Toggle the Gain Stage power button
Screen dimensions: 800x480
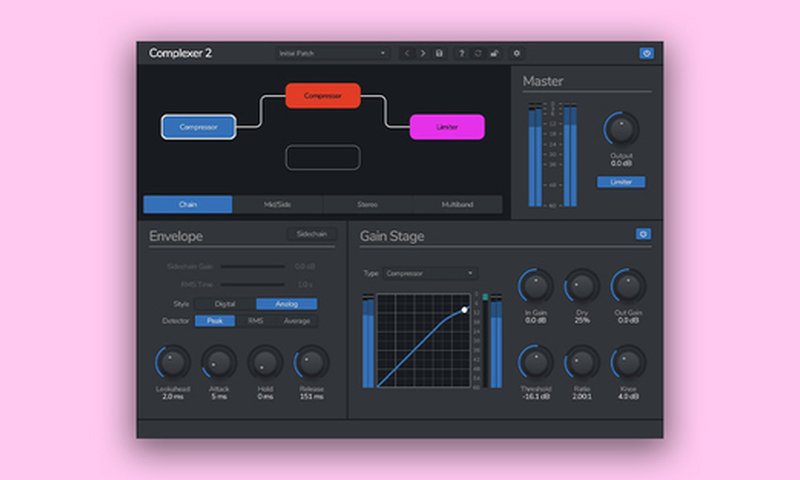642,234
